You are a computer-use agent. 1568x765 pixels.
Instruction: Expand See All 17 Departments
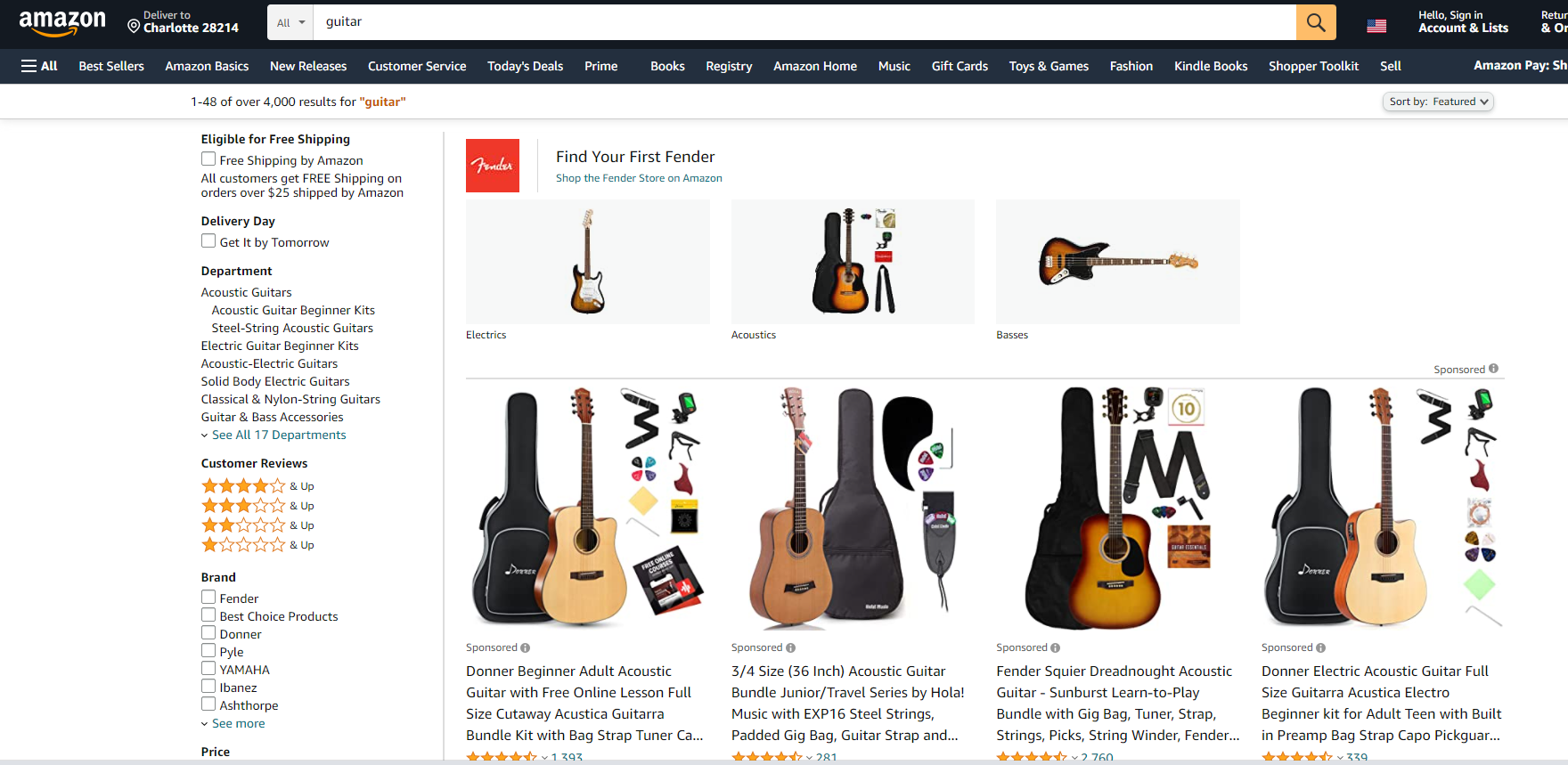click(278, 435)
